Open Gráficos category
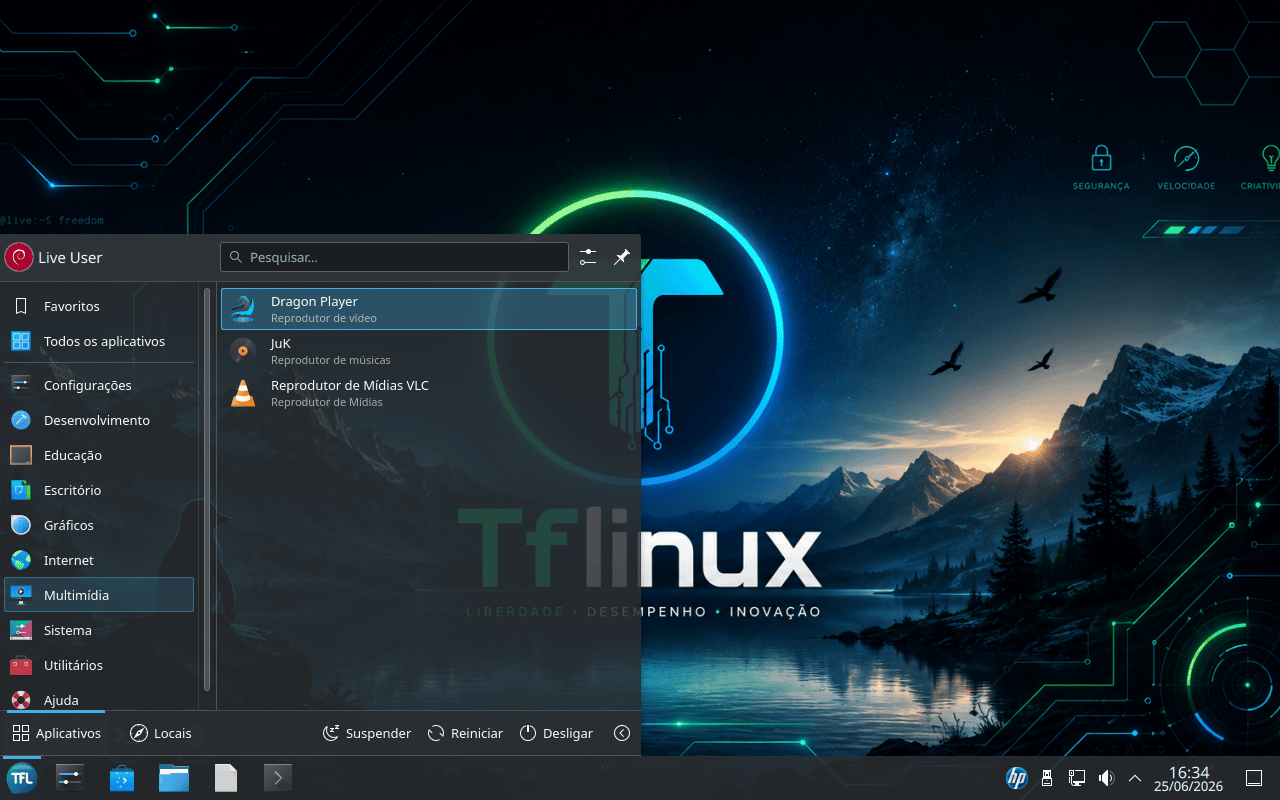The width and height of the screenshot is (1280, 800). [x=99, y=525]
